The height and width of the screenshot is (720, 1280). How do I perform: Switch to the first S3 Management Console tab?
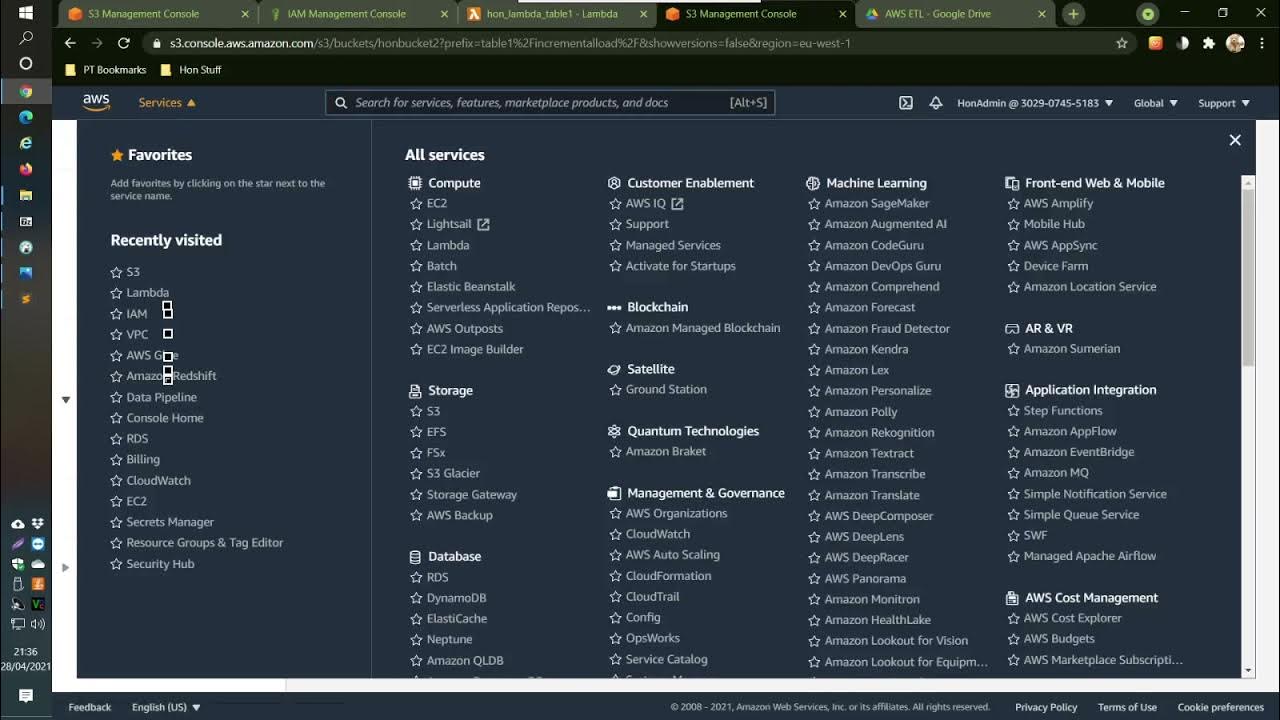(x=157, y=14)
